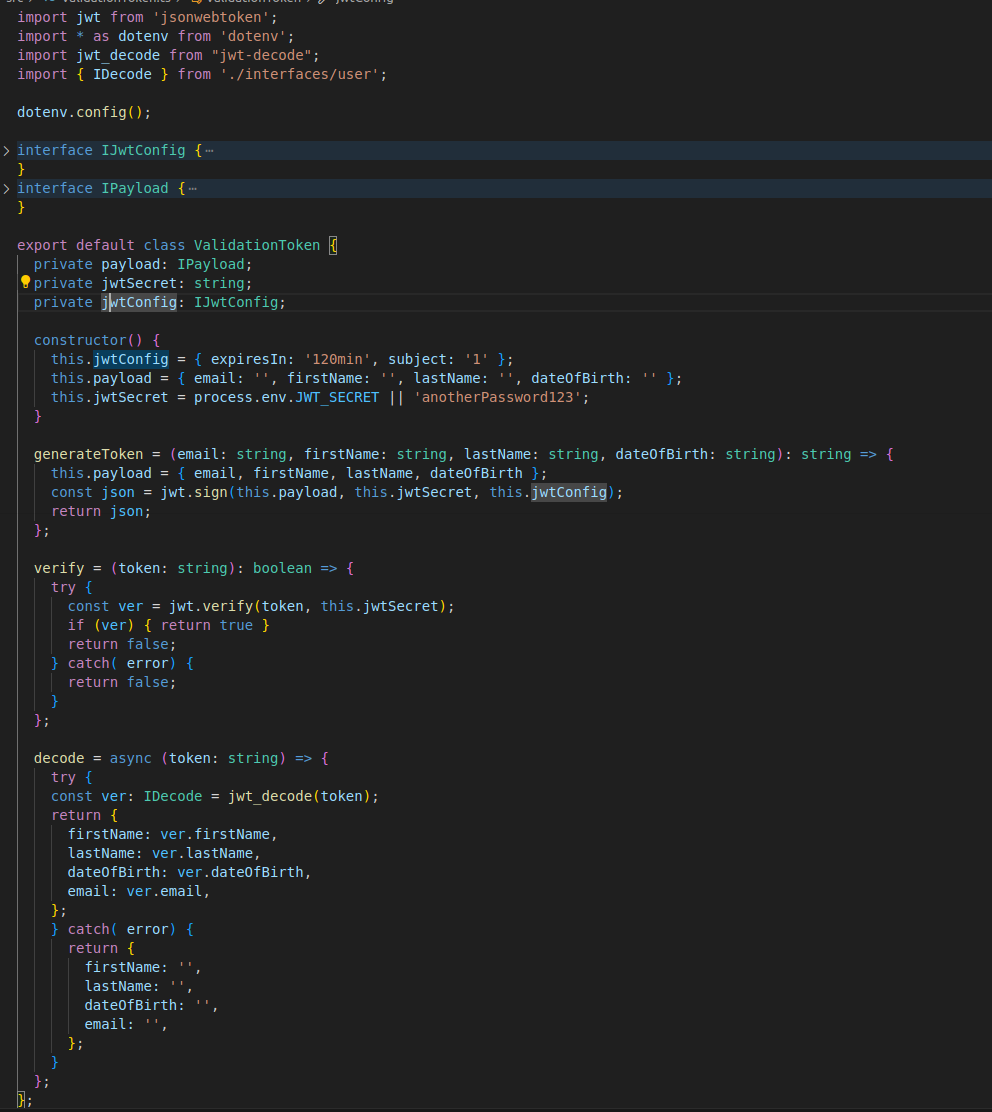The image size is (992, 1112).
Task: Click the IDecode type annotation
Action: [x=172, y=795]
